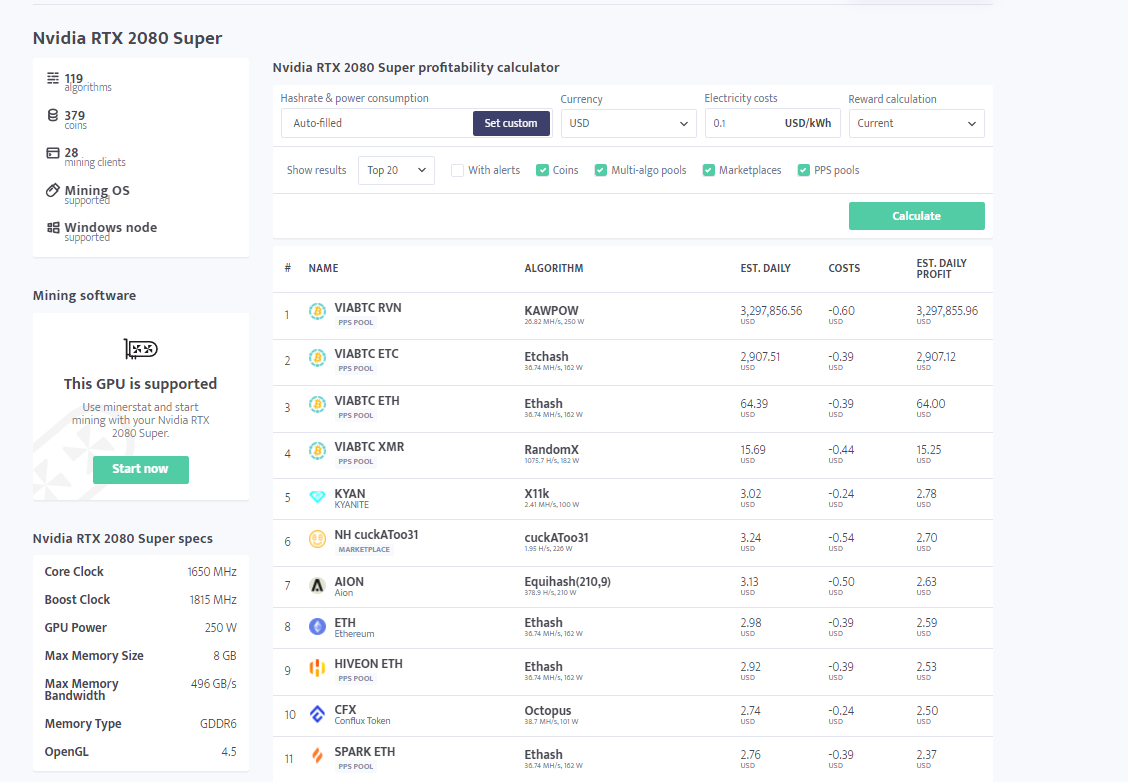Click the KYAN diamond icon
The height and width of the screenshot is (782, 1128).
pyautogui.click(x=317, y=497)
